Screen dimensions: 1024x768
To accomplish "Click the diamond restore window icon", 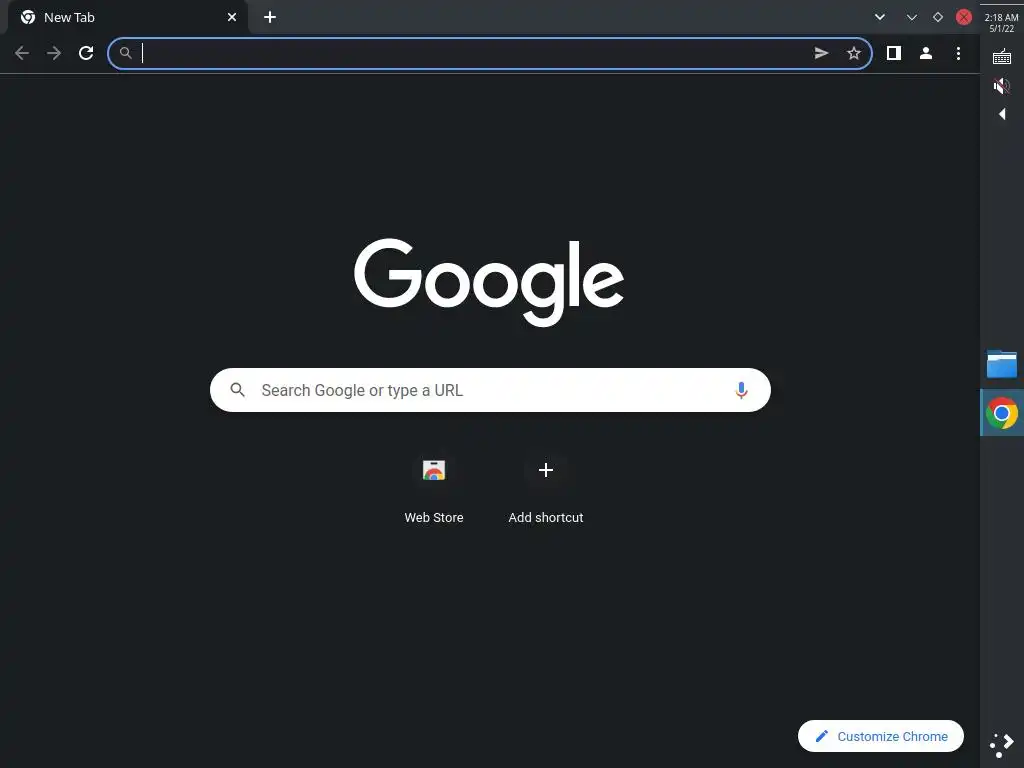I will coord(938,17).
